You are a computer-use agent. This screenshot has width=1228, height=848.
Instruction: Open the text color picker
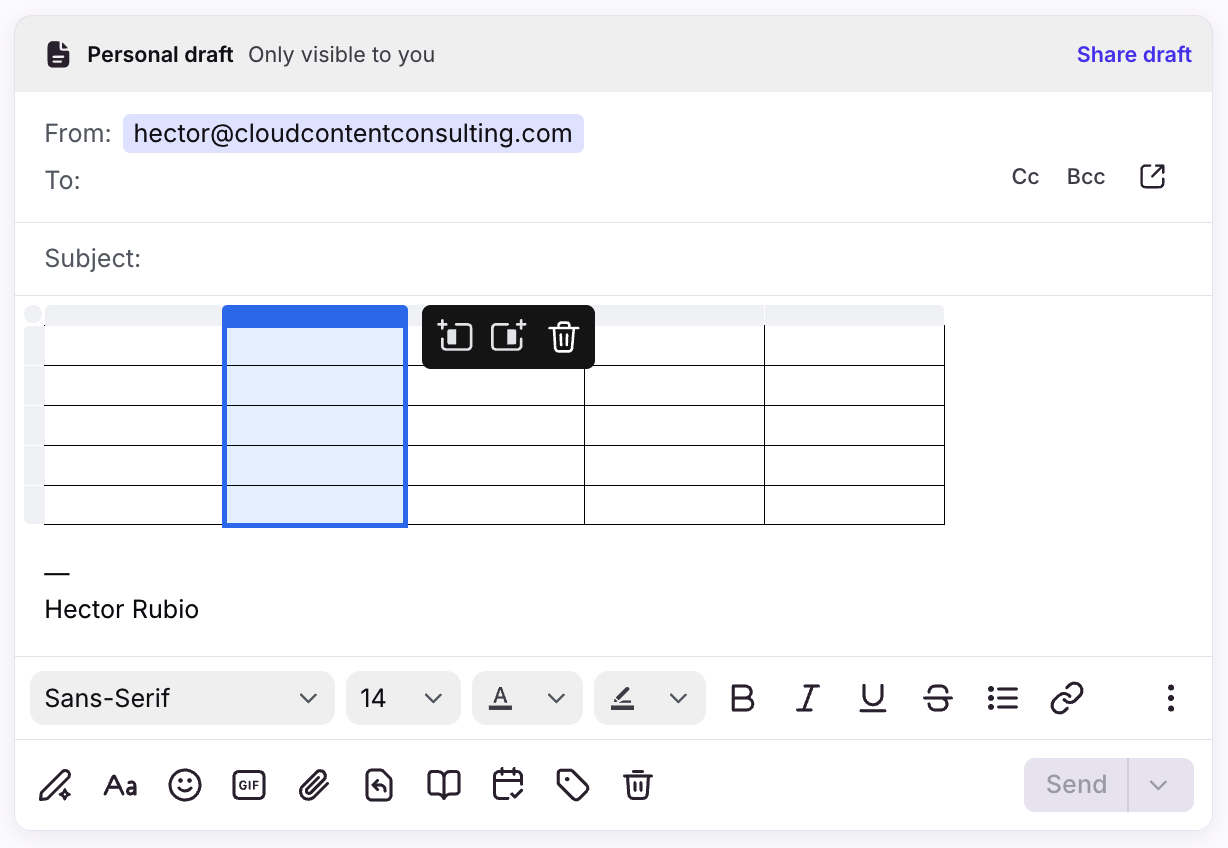click(x=527, y=698)
